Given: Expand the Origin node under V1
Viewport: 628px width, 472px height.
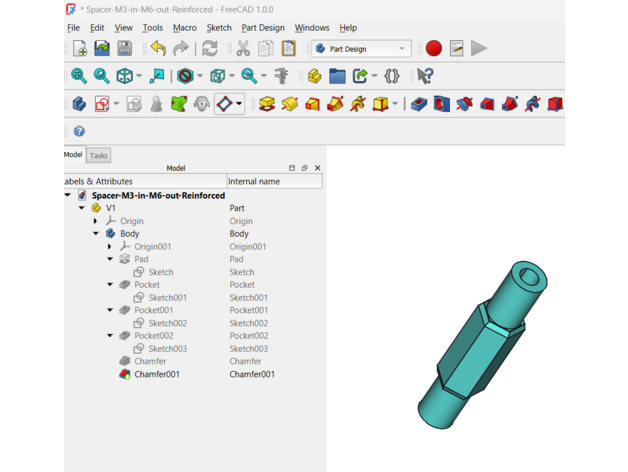Looking at the screenshot, I should [x=97, y=221].
